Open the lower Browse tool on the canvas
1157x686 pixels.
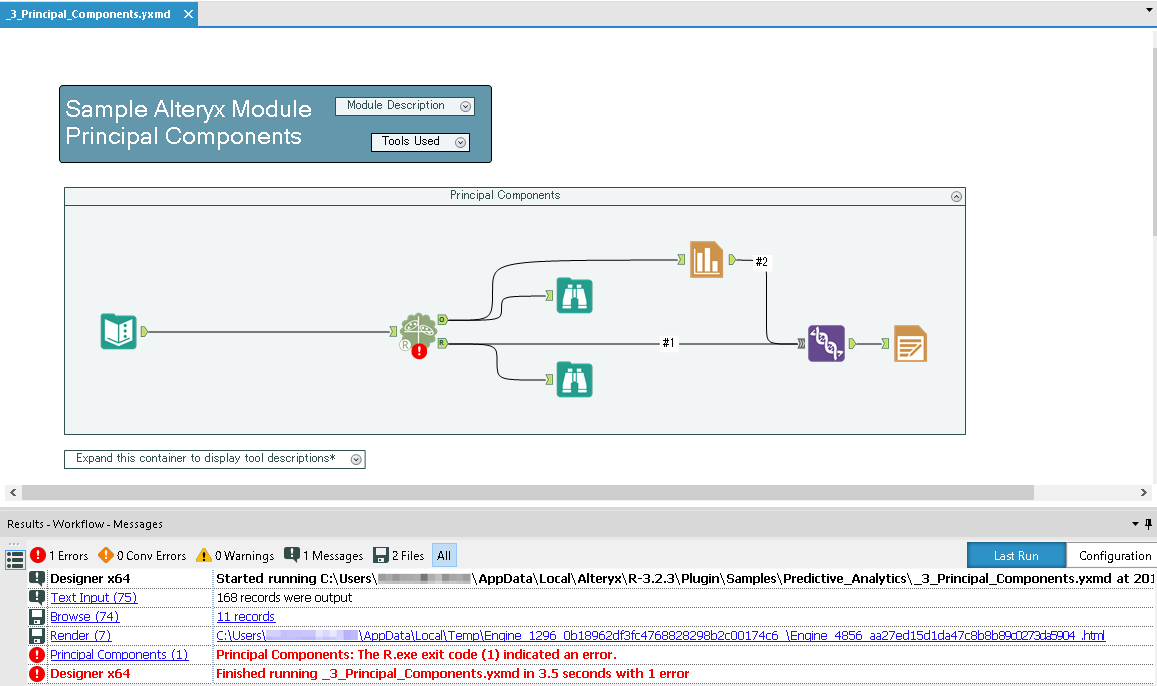coord(574,379)
